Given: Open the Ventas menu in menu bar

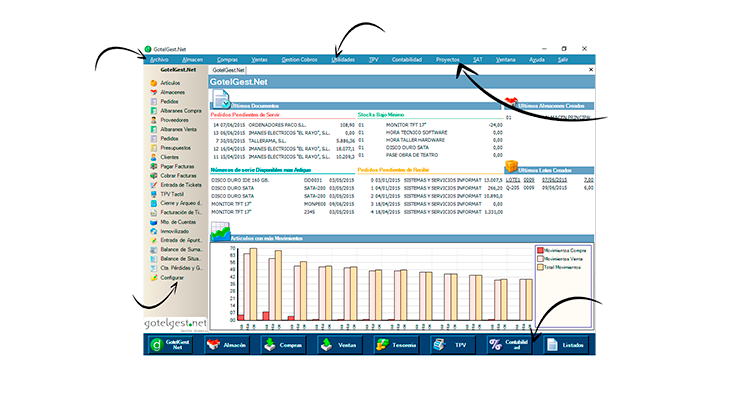Looking at the screenshot, I should pyautogui.click(x=259, y=60).
